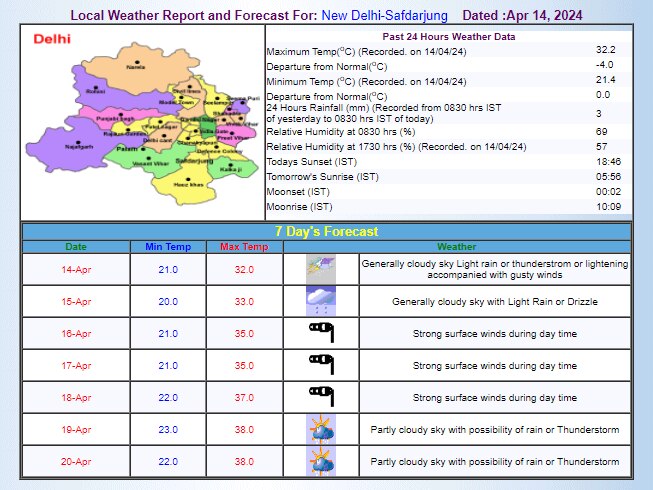The width and height of the screenshot is (653, 490).
Task: Click the wind sock icon for 18-Apr
Action: coord(321,397)
